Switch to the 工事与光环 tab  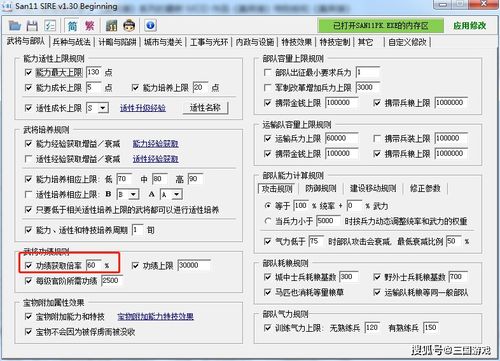point(209,42)
